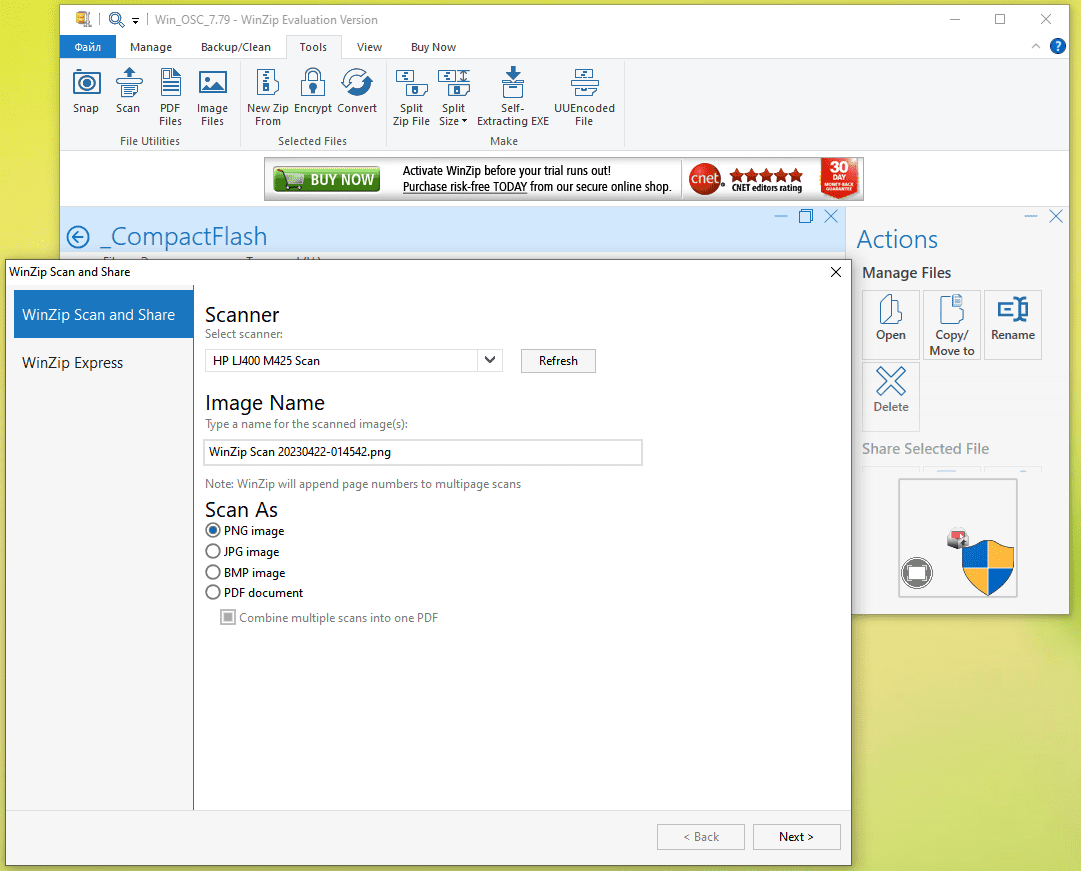Select the Tools ribbon tab
Image resolution: width=1081 pixels, height=871 pixels.
(313, 47)
